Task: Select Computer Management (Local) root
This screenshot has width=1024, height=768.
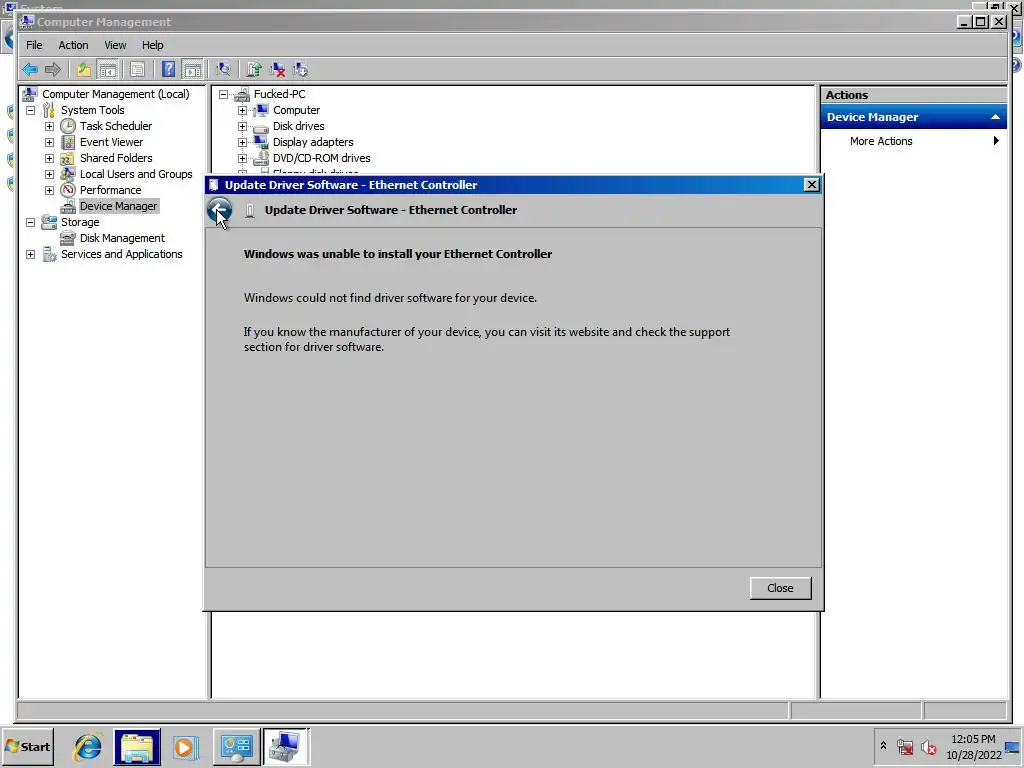Action: tap(116, 94)
